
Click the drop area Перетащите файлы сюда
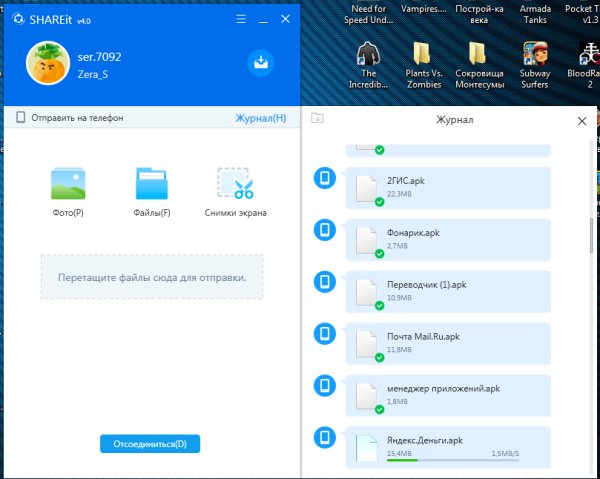click(x=152, y=277)
